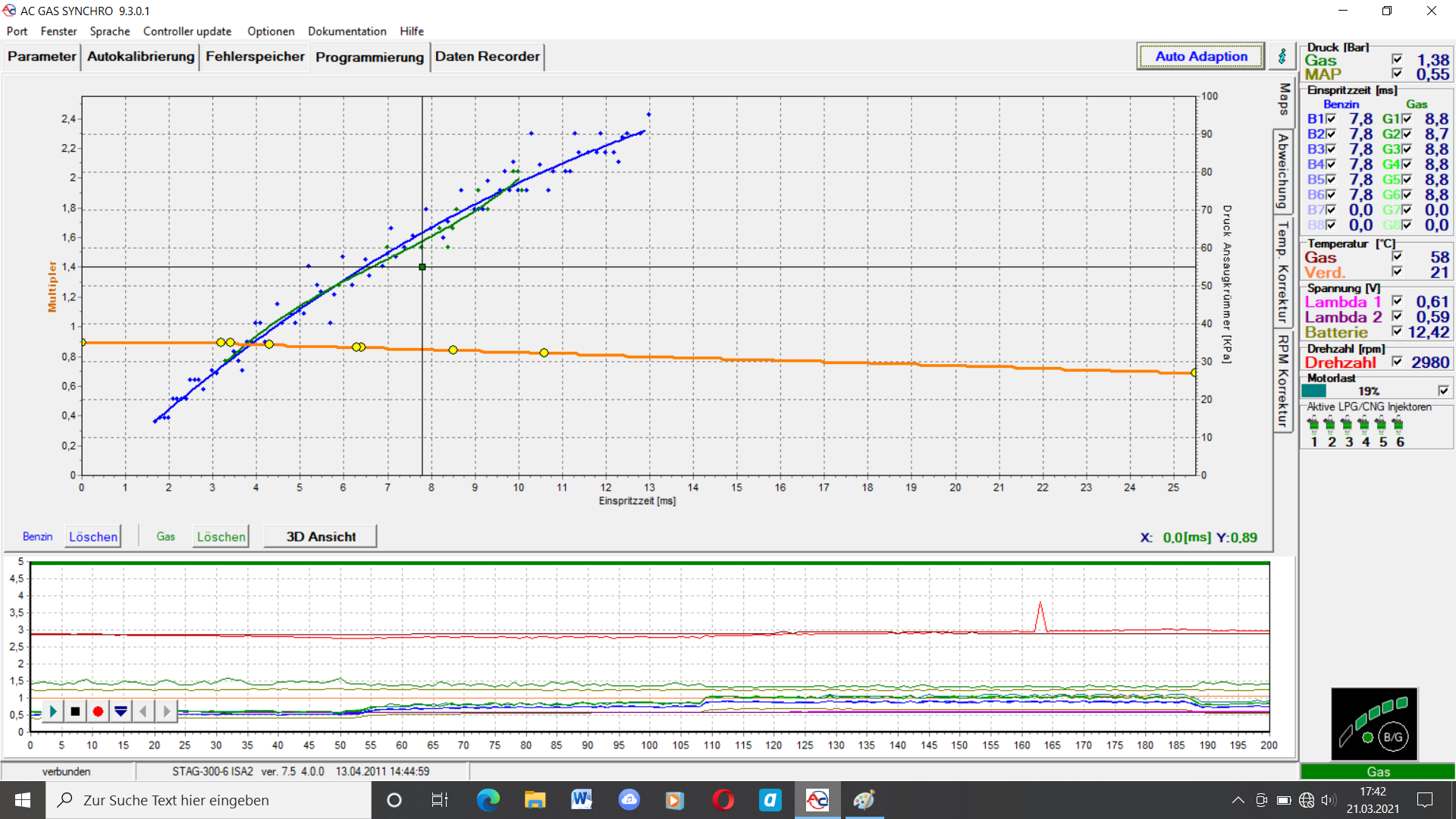Click the B/G fuel switch panel image

tap(1374, 723)
